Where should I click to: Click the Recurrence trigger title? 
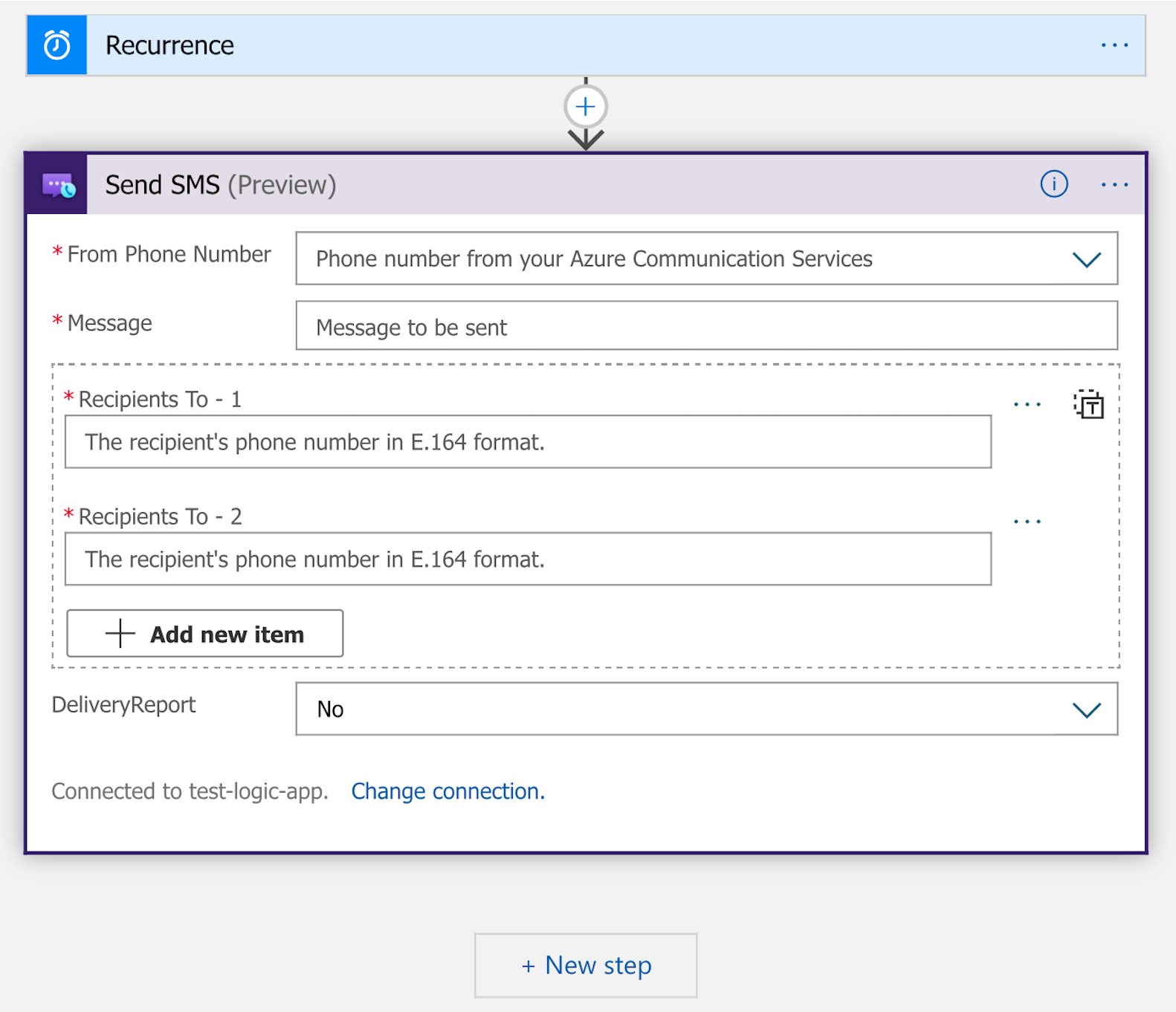[x=169, y=45]
